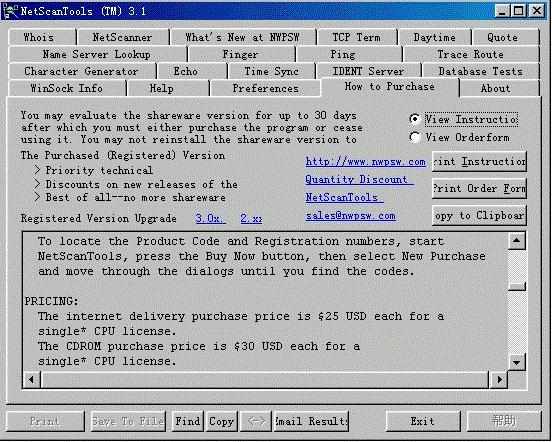The image size is (552, 442).
Task: Click the horizontal scroll right arrow
Action: 498,379
